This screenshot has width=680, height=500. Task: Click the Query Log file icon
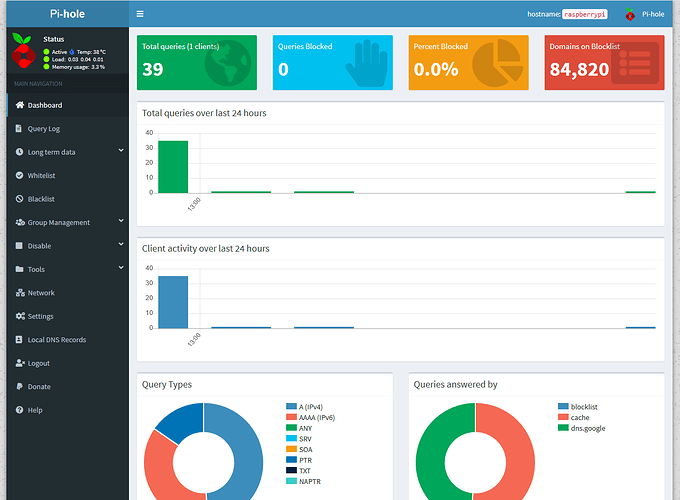point(19,128)
